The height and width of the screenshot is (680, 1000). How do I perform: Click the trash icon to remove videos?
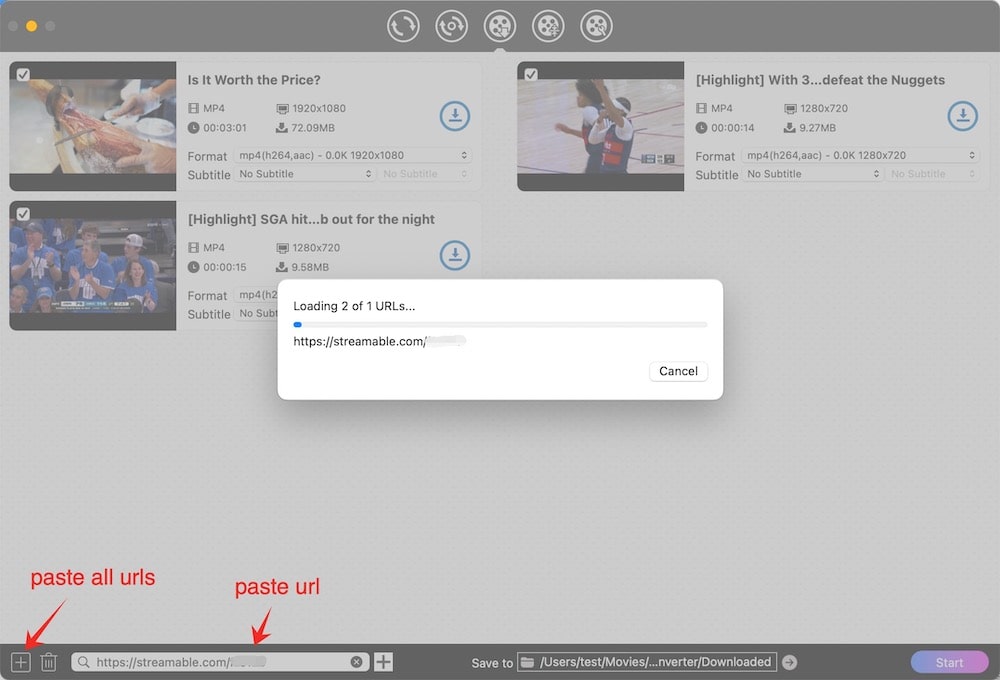(x=49, y=661)
